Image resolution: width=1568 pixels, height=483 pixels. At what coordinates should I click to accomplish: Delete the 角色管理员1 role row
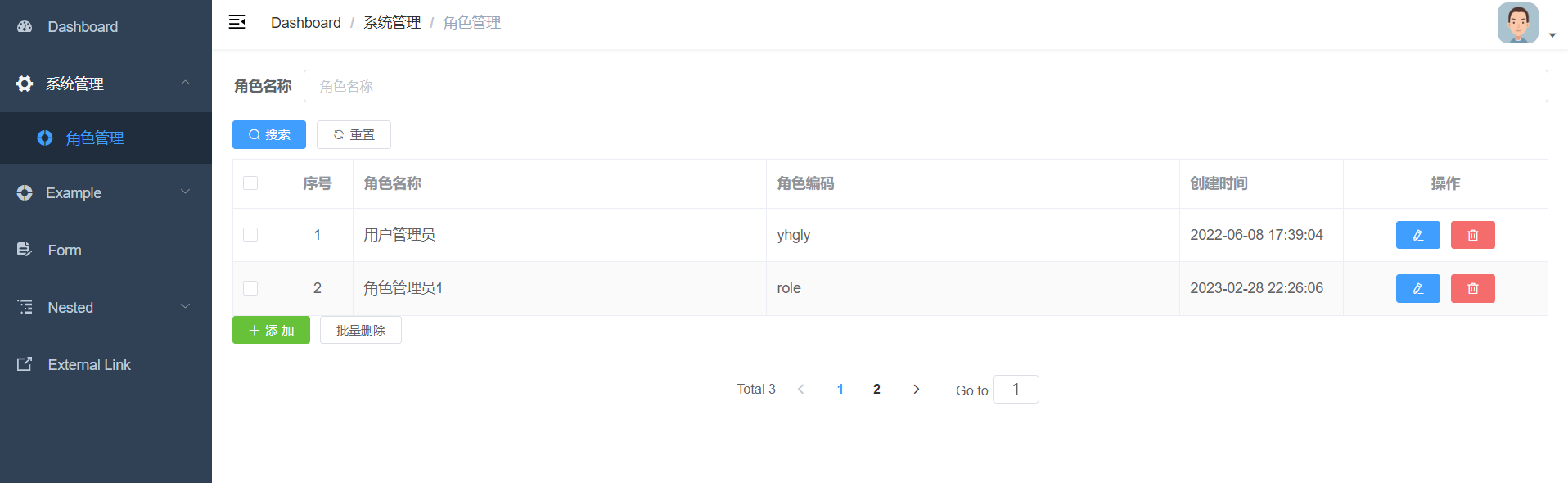1472,288
